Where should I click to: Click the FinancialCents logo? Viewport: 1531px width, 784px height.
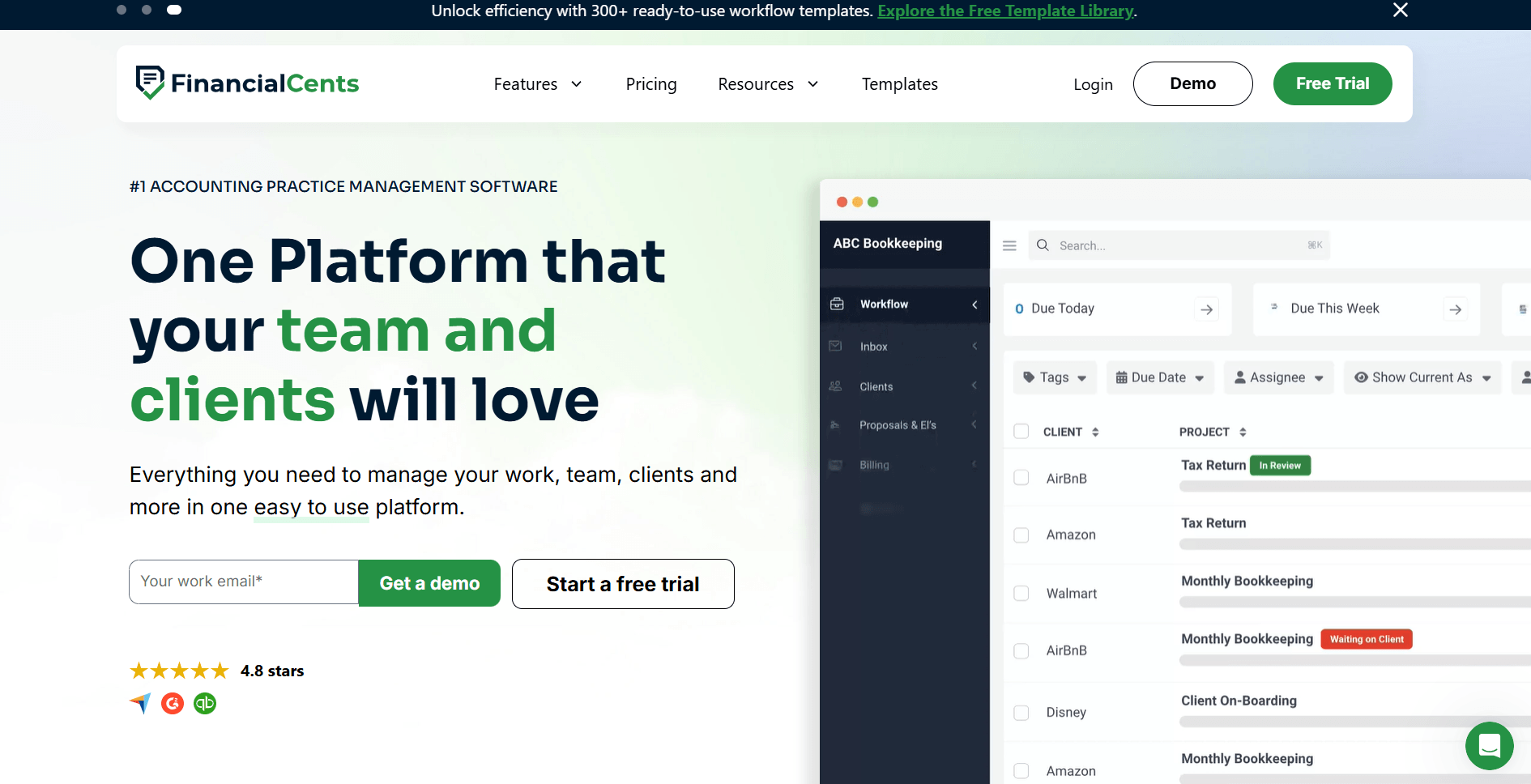pos(247,83)
